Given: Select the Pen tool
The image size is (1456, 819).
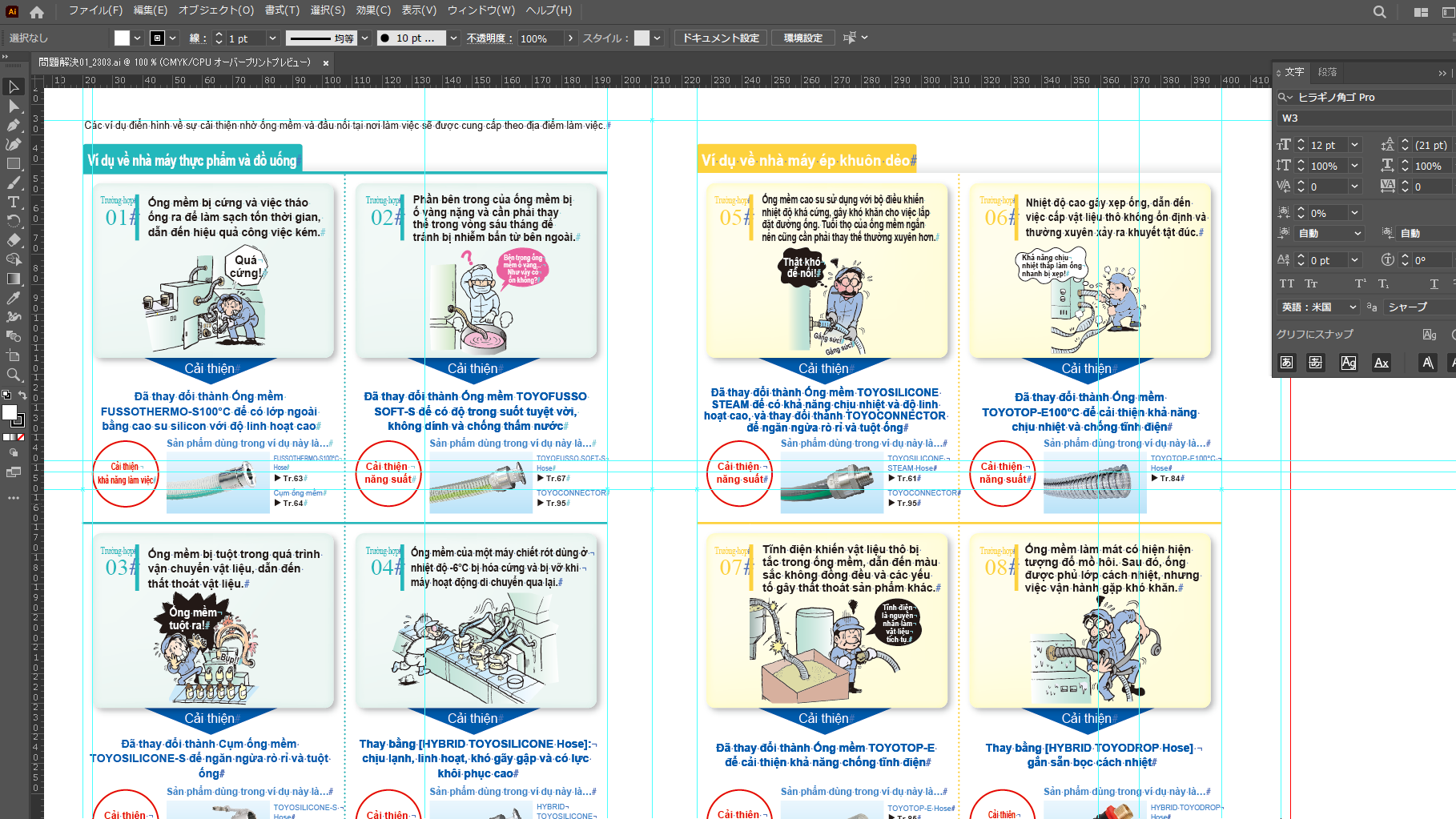Looking at the screenshot, I should tap(14, 125).
